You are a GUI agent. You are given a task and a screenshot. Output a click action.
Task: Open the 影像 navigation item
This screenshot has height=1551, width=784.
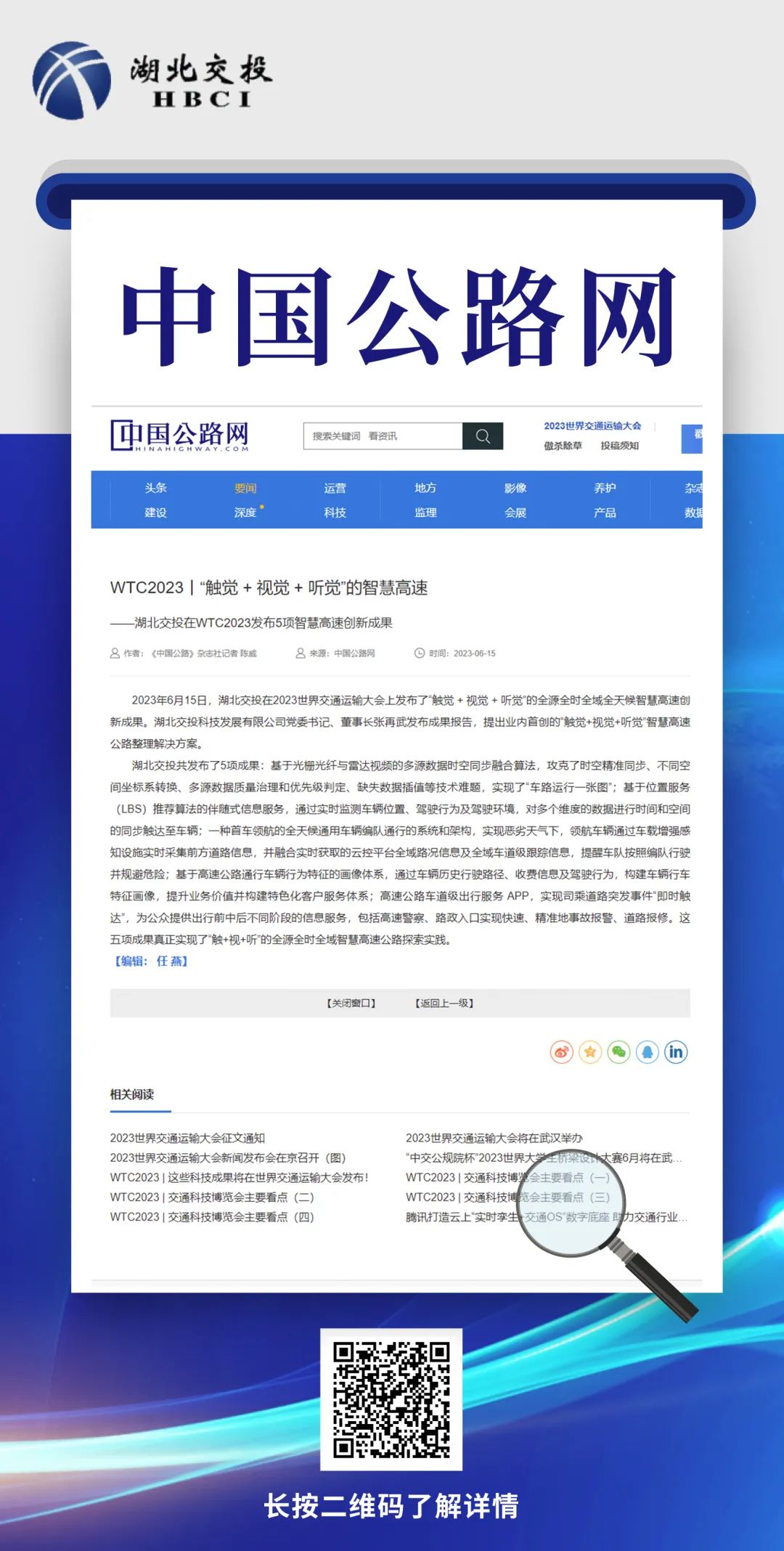click(x=515, y=488)
